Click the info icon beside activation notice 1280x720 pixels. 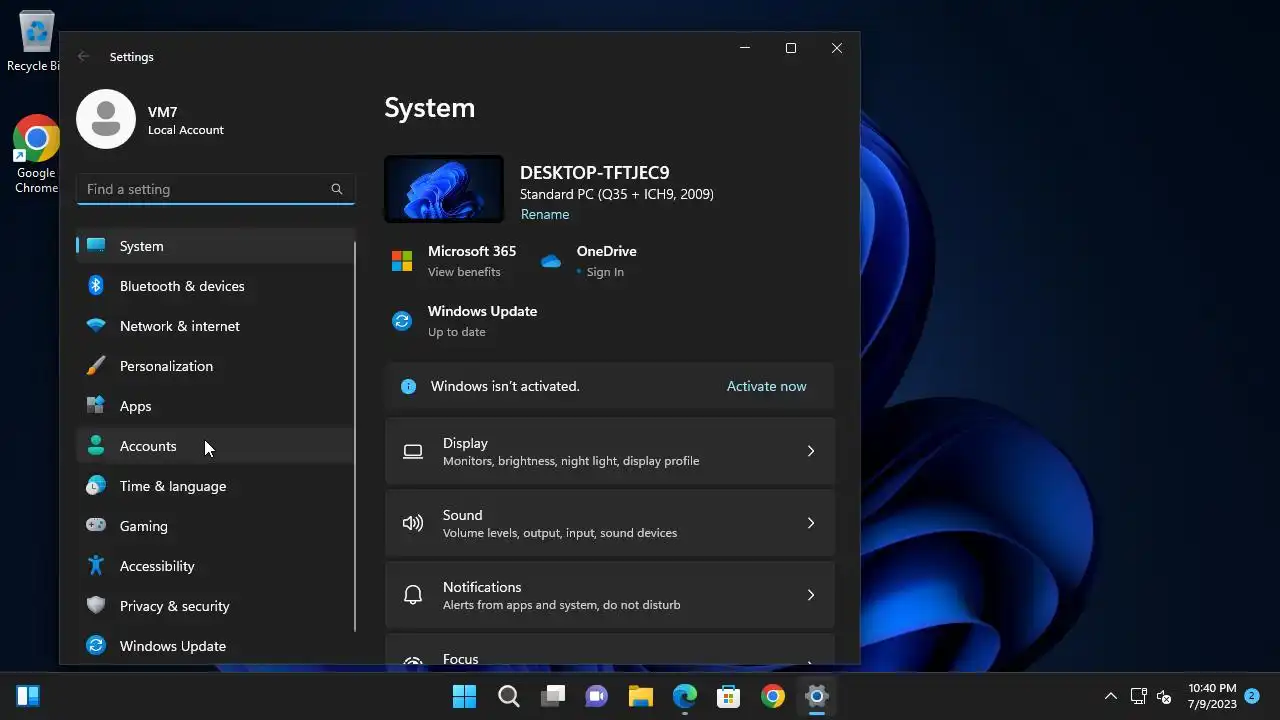[408, 386]
